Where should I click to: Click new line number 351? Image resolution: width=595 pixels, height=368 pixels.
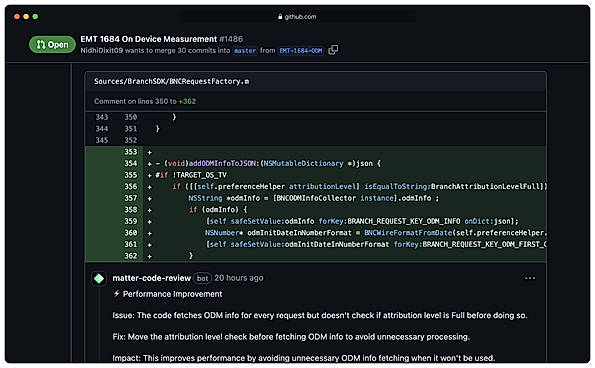click(x=131, y=129)
